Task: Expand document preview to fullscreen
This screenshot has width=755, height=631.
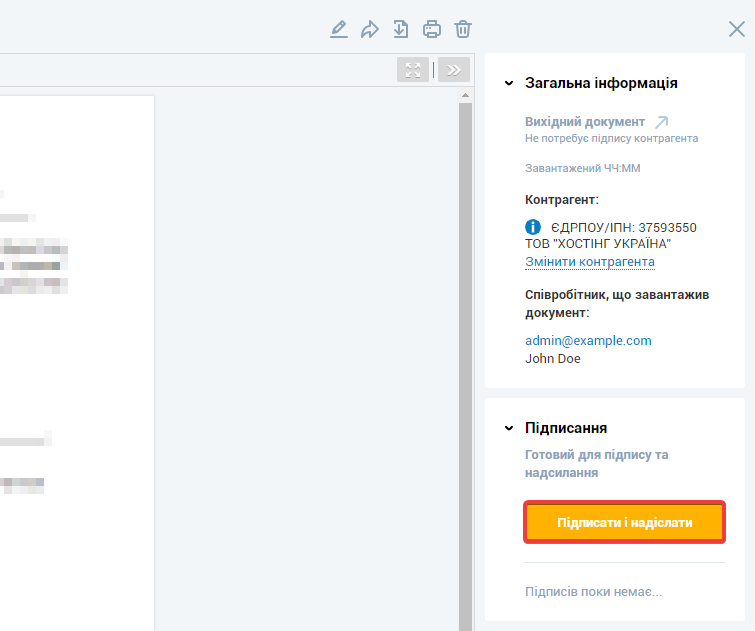Action: click(x=413, y=69)
